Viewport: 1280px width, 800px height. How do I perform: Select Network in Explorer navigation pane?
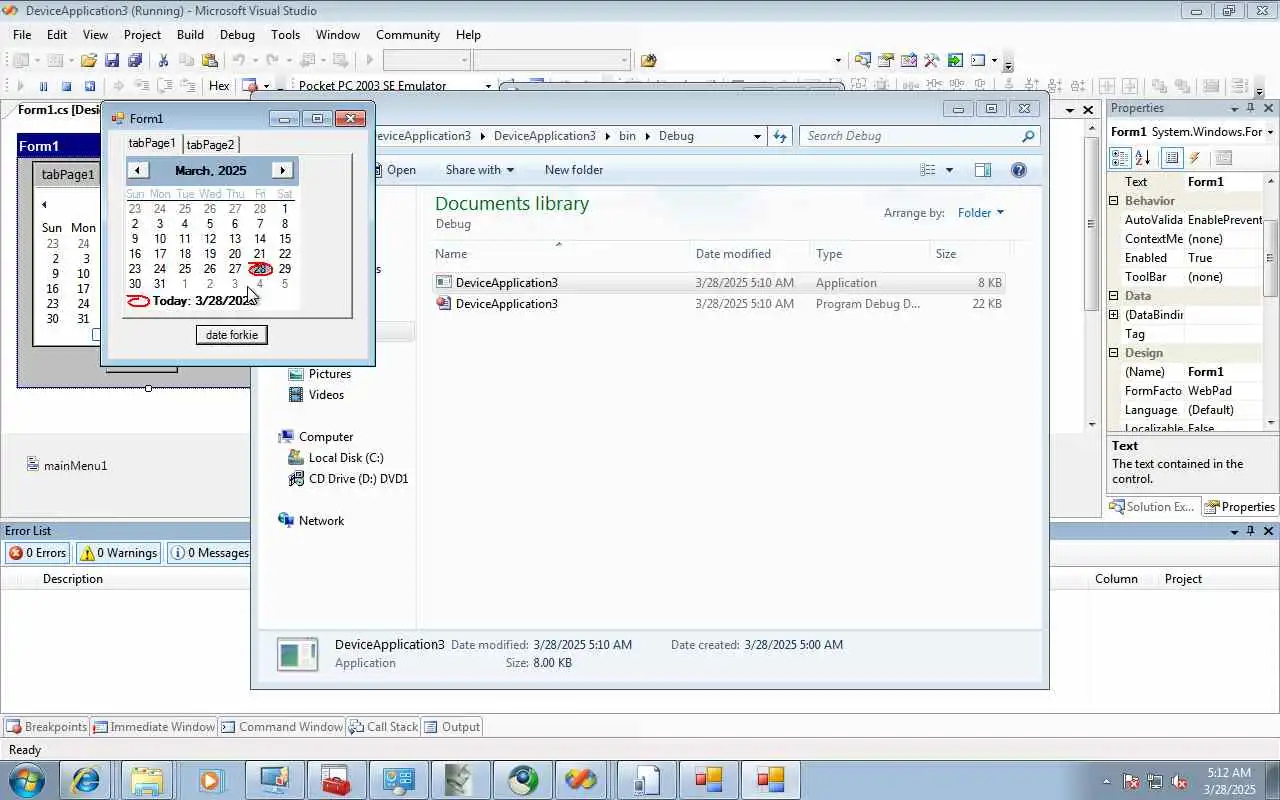pos(320,521)
